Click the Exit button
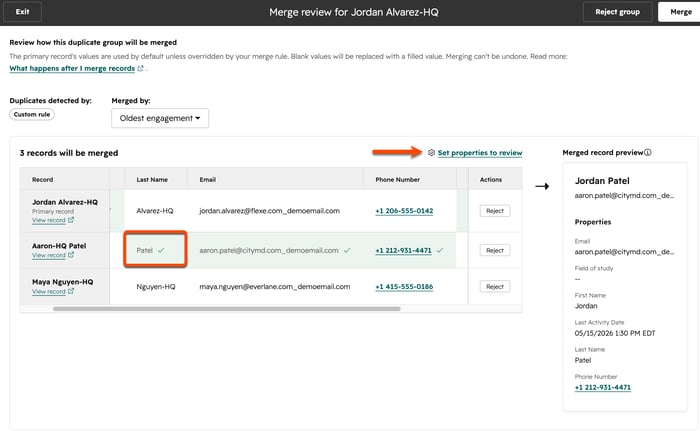 click(22, 12)
